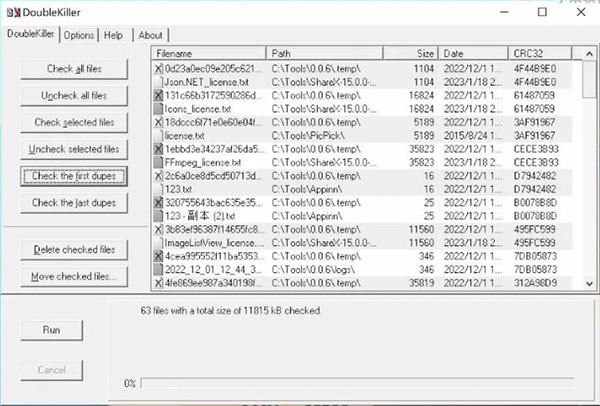Image resolution: width=600 pixels, height=406 pixels.
Task: Click date 2015/8/24 in license.txt row
Action: (x=473, y=136)
